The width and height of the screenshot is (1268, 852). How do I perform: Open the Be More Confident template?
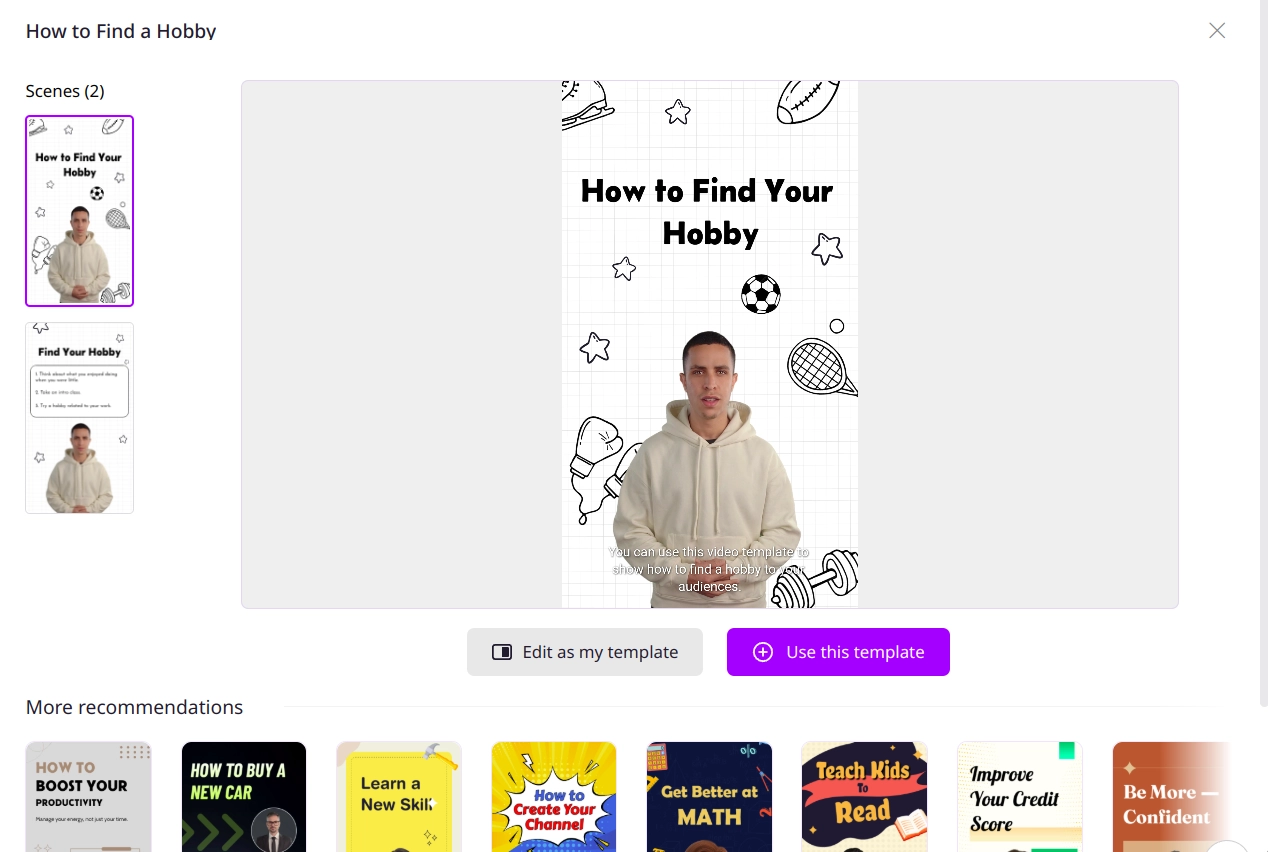1170,797
